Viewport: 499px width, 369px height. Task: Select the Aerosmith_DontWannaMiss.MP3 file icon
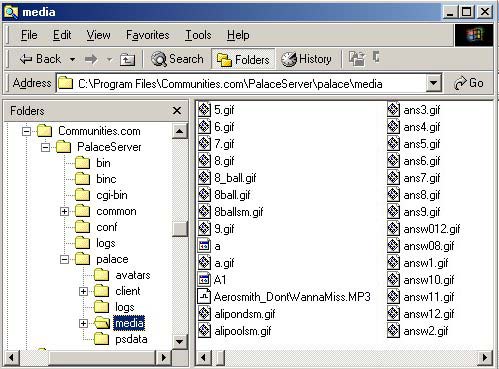[204, 296]
